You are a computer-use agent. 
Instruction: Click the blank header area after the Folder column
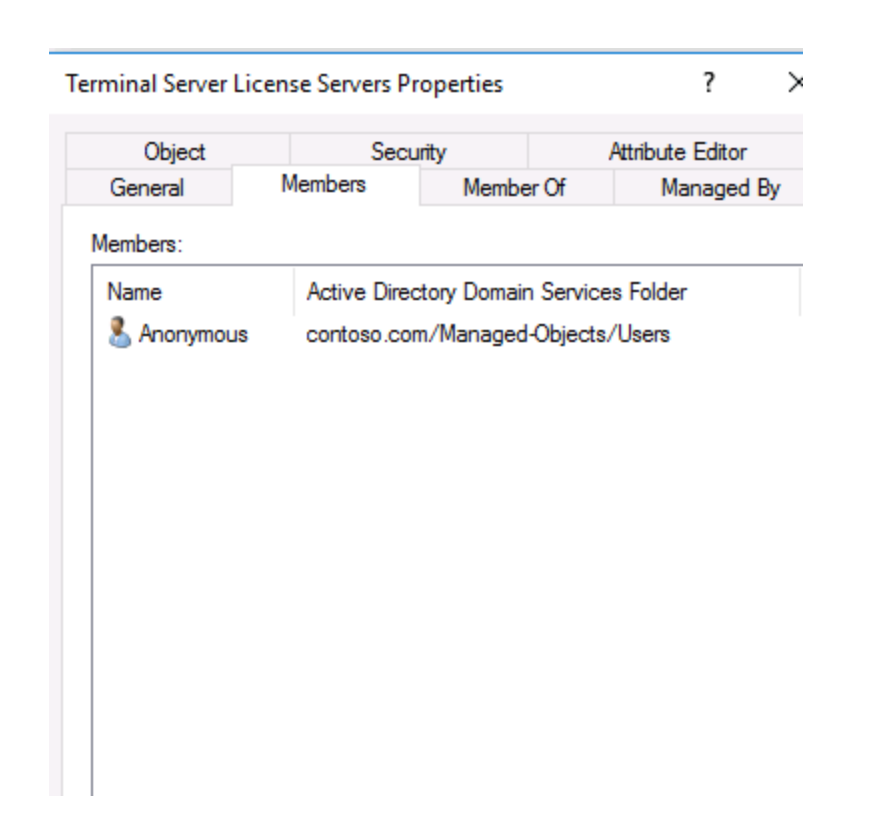(x=803, y=293)
